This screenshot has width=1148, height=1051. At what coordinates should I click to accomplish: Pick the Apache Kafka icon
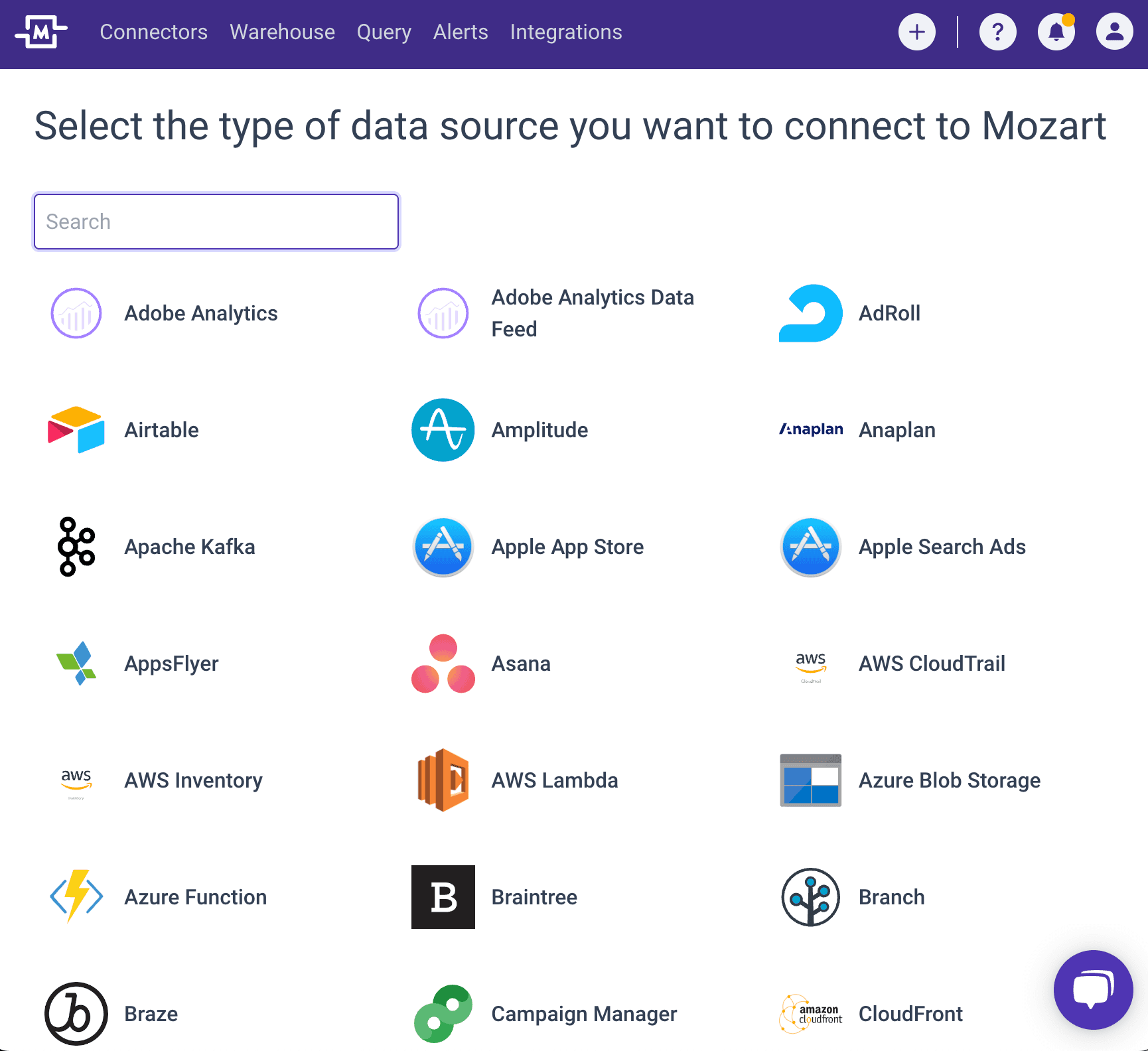76,547
